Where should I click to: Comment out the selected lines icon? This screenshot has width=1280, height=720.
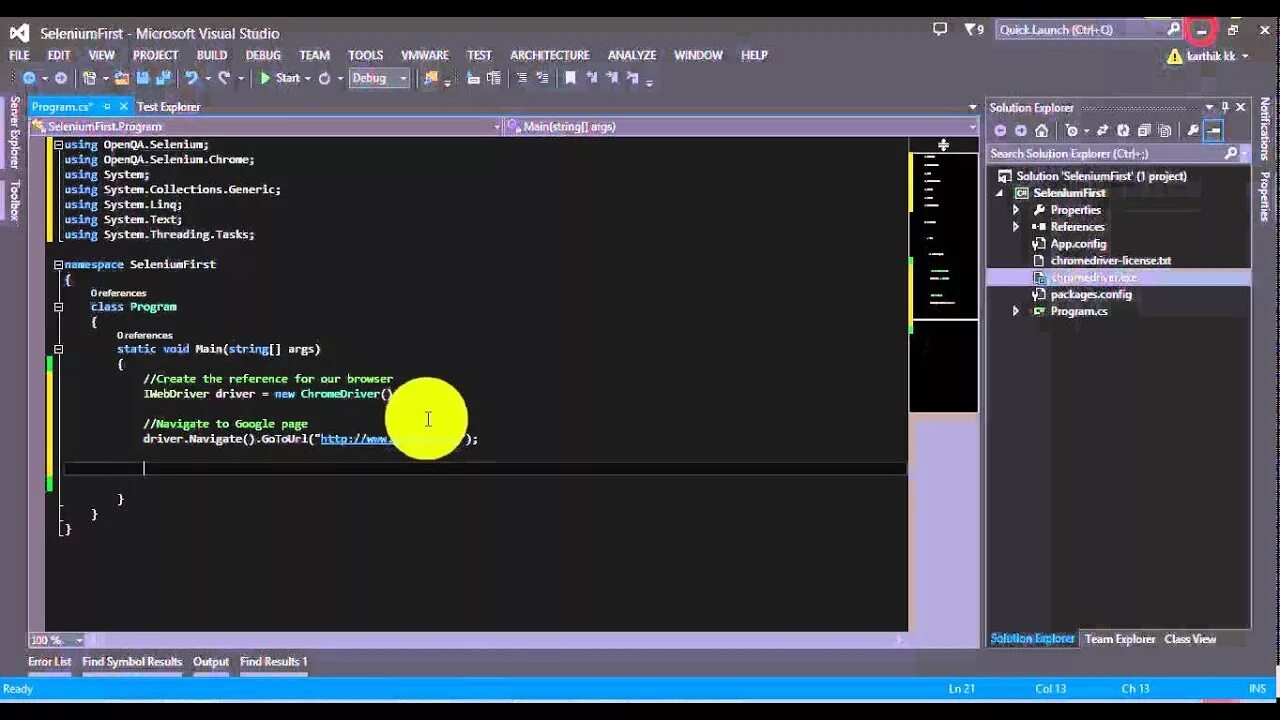(x=522, y=78)
